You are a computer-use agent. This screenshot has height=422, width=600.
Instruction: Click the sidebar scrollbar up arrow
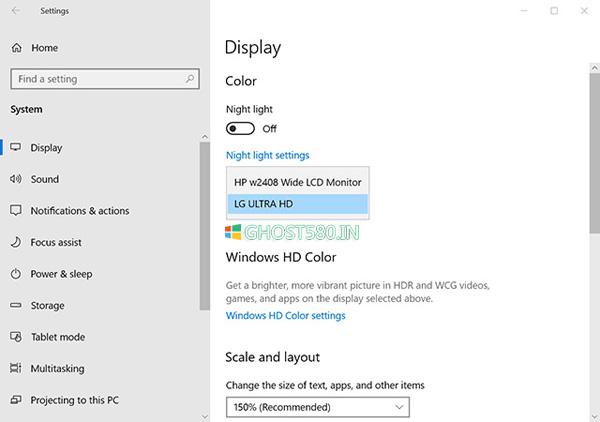[205, 137]
